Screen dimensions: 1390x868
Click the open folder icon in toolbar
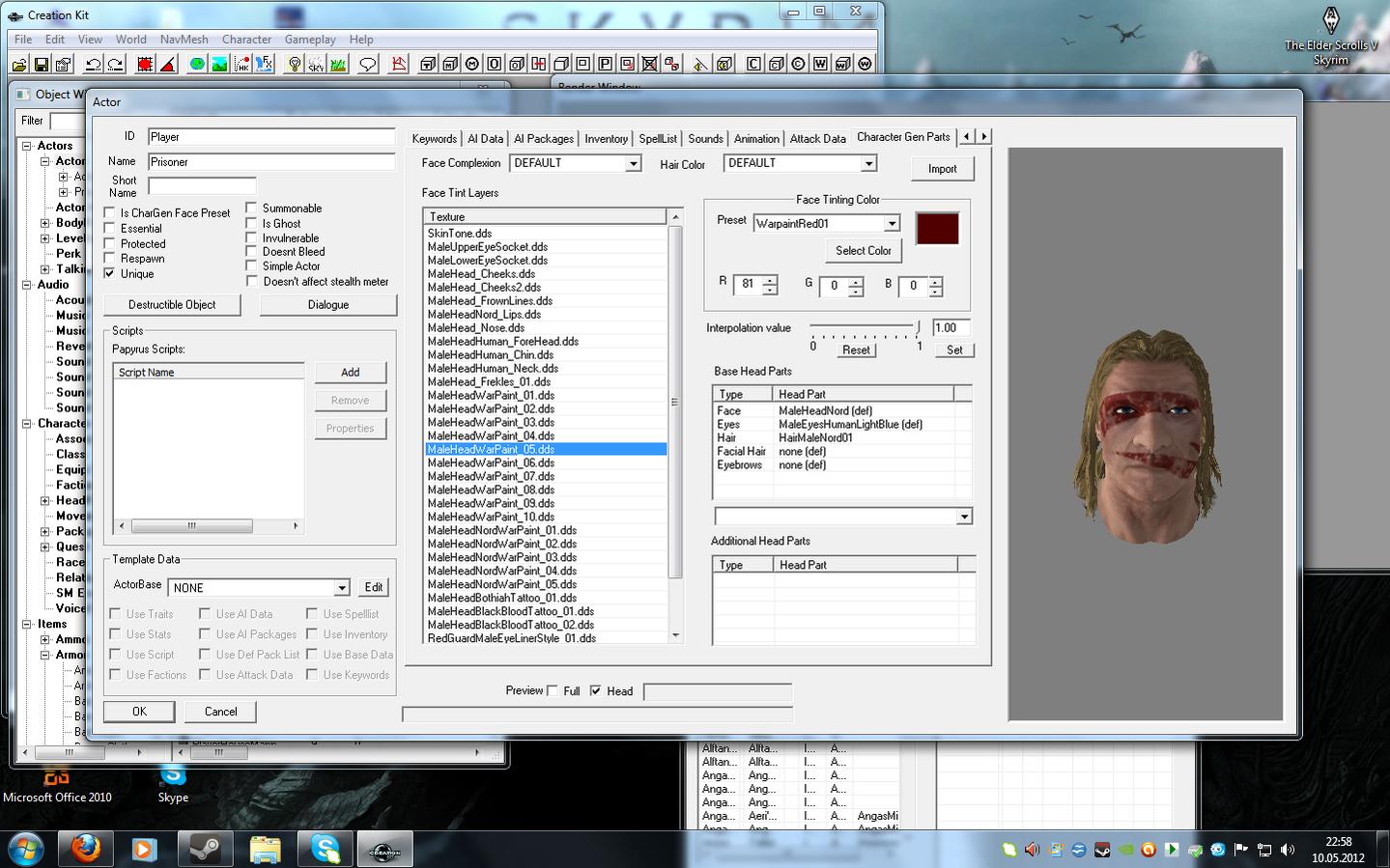pyautogui.click(x=19, y=65)
